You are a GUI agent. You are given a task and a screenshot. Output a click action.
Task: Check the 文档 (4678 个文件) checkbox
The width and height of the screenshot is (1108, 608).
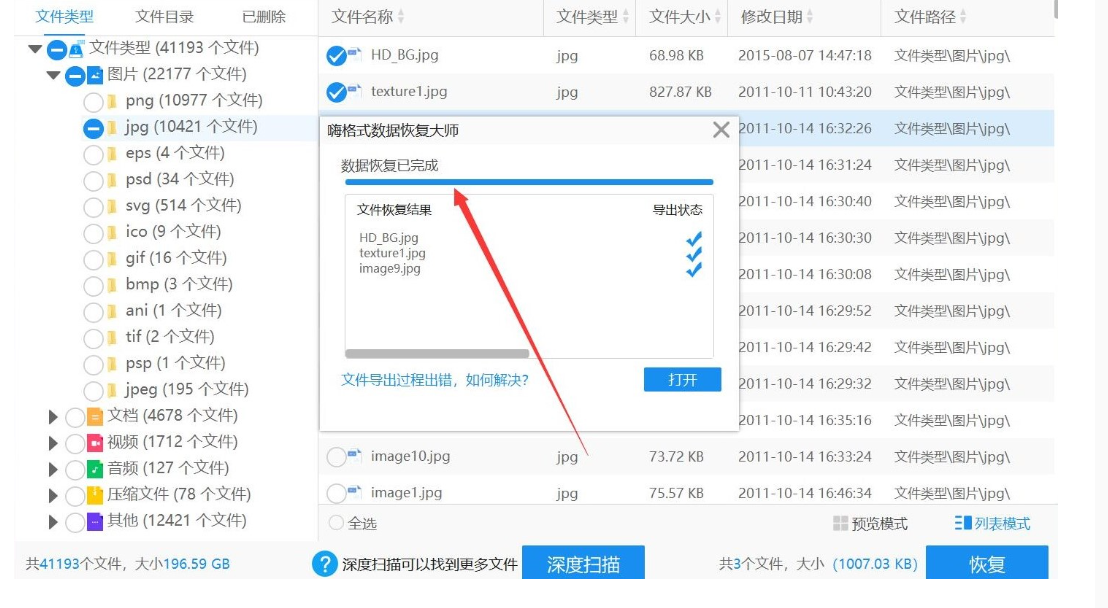click(x=75, y=417)
